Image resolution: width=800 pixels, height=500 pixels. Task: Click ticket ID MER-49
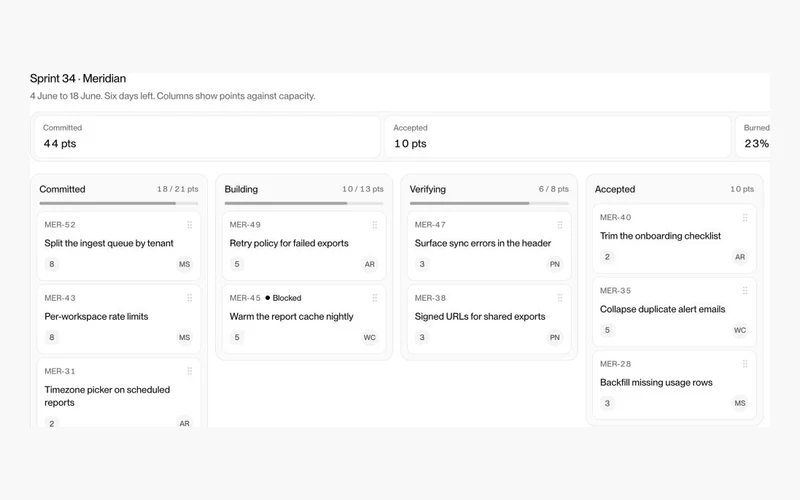(245, 224)
